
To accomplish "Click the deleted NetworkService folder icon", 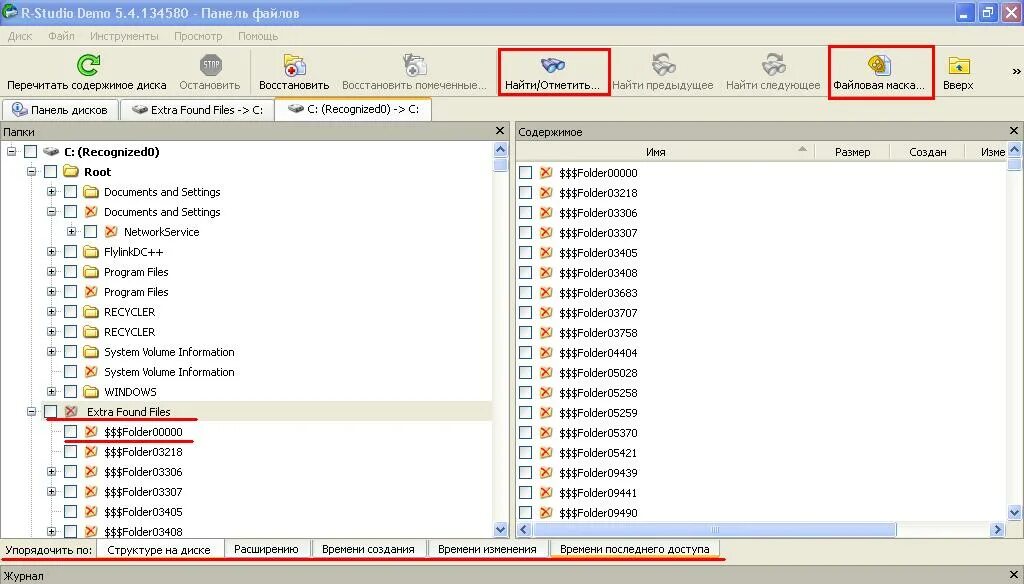I will pos(111,232).
